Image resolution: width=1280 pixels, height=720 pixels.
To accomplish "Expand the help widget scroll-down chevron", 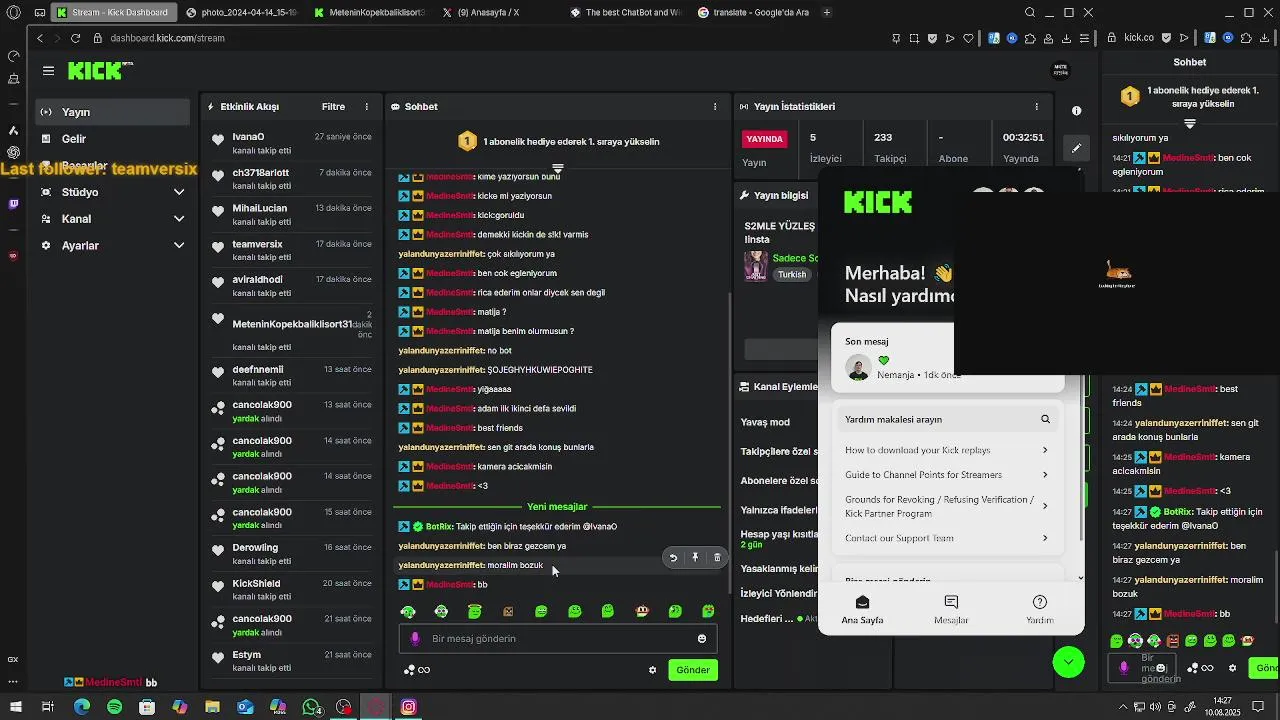I will [x=1080, y=578].
